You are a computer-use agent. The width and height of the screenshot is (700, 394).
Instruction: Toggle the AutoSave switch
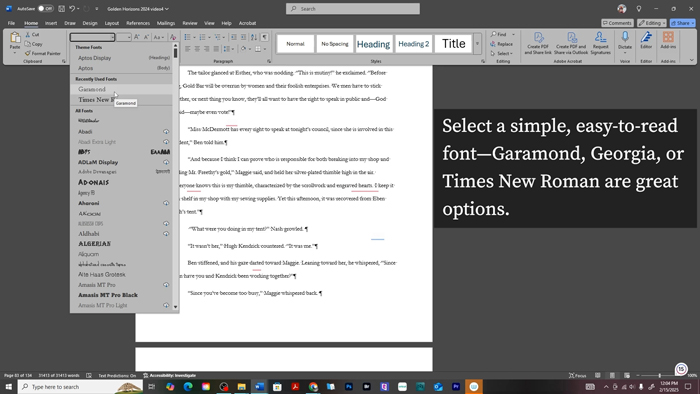click(x=45, y=8)
